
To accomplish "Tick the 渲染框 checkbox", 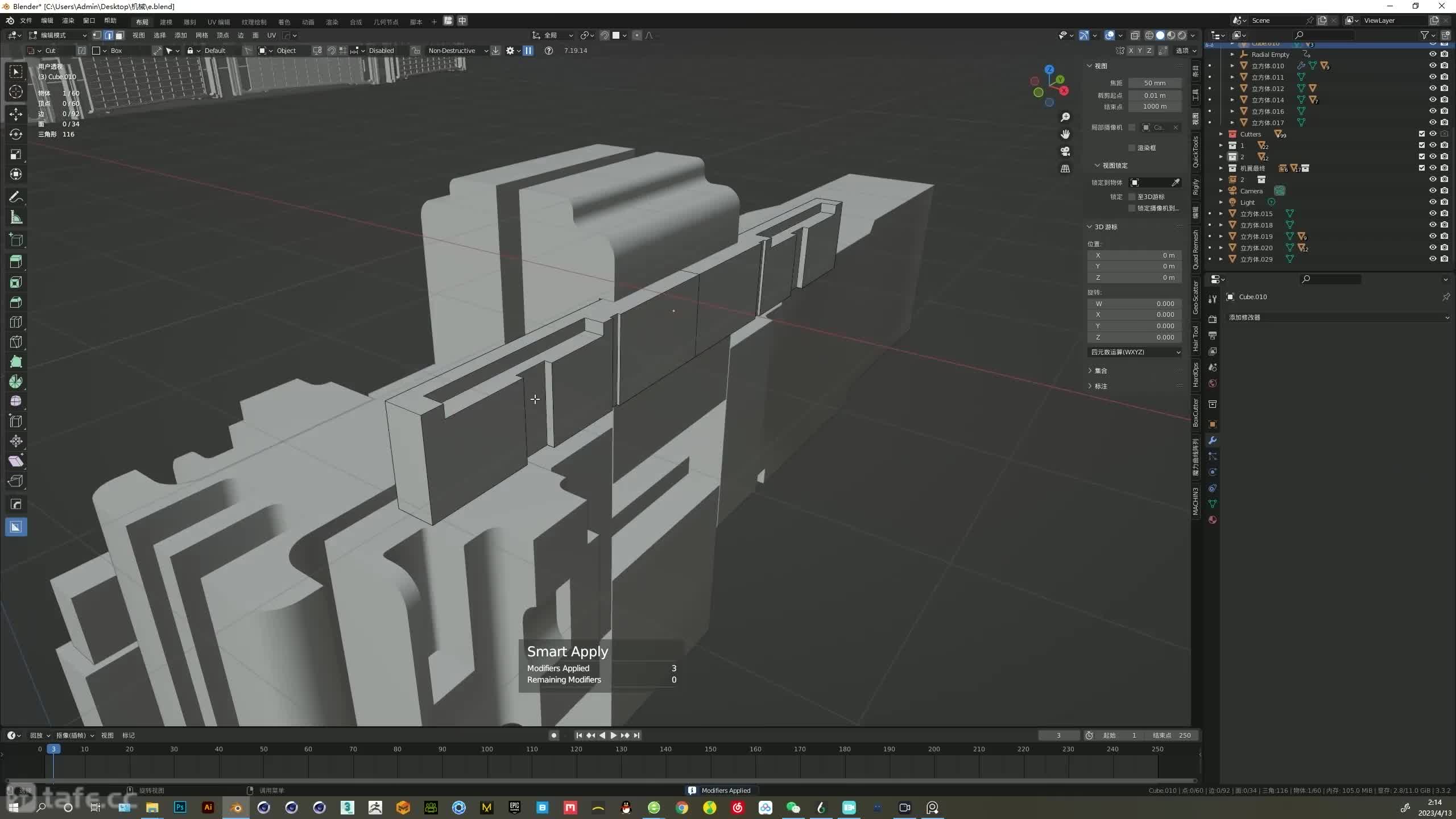I will (1132, 148).
